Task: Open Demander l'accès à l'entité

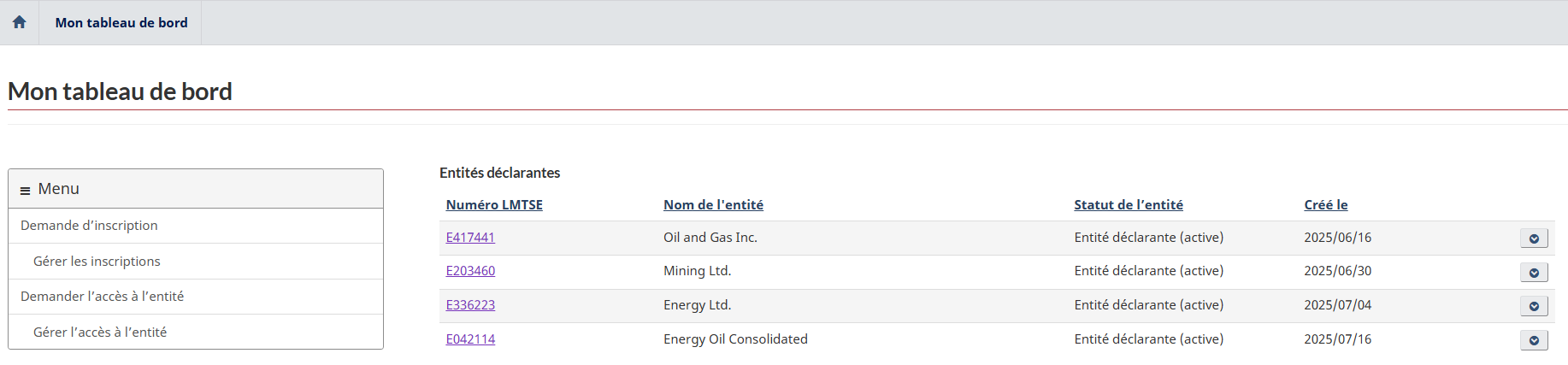Action: pyautogui.click(x=102, y=297)
